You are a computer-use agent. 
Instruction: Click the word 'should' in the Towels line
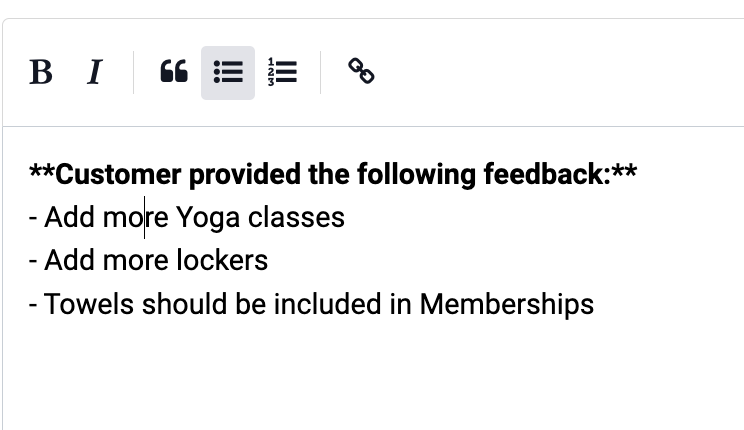(184, 304)
